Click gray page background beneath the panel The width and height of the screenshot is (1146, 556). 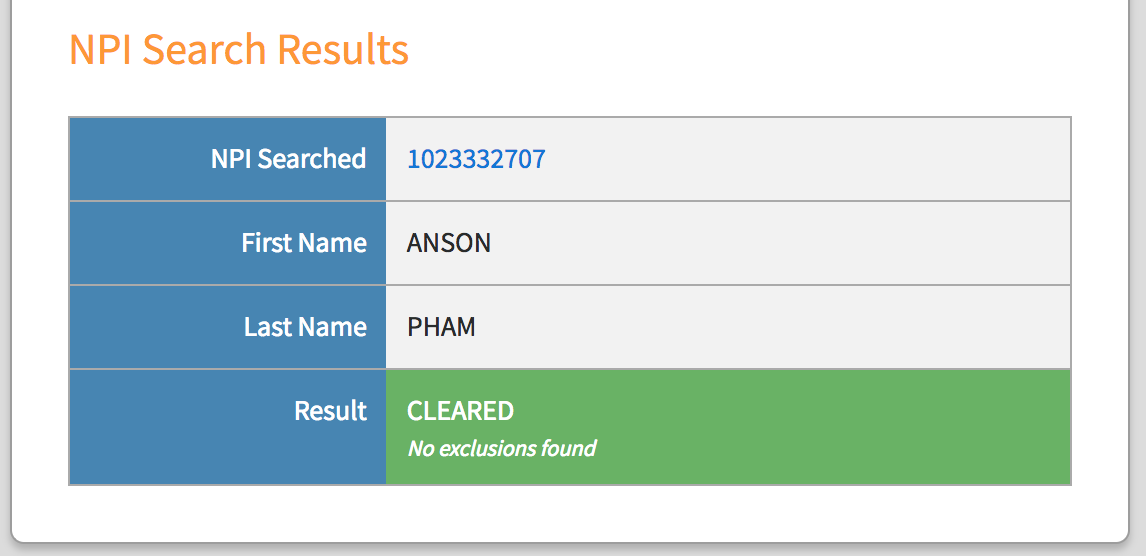(570, 551)
